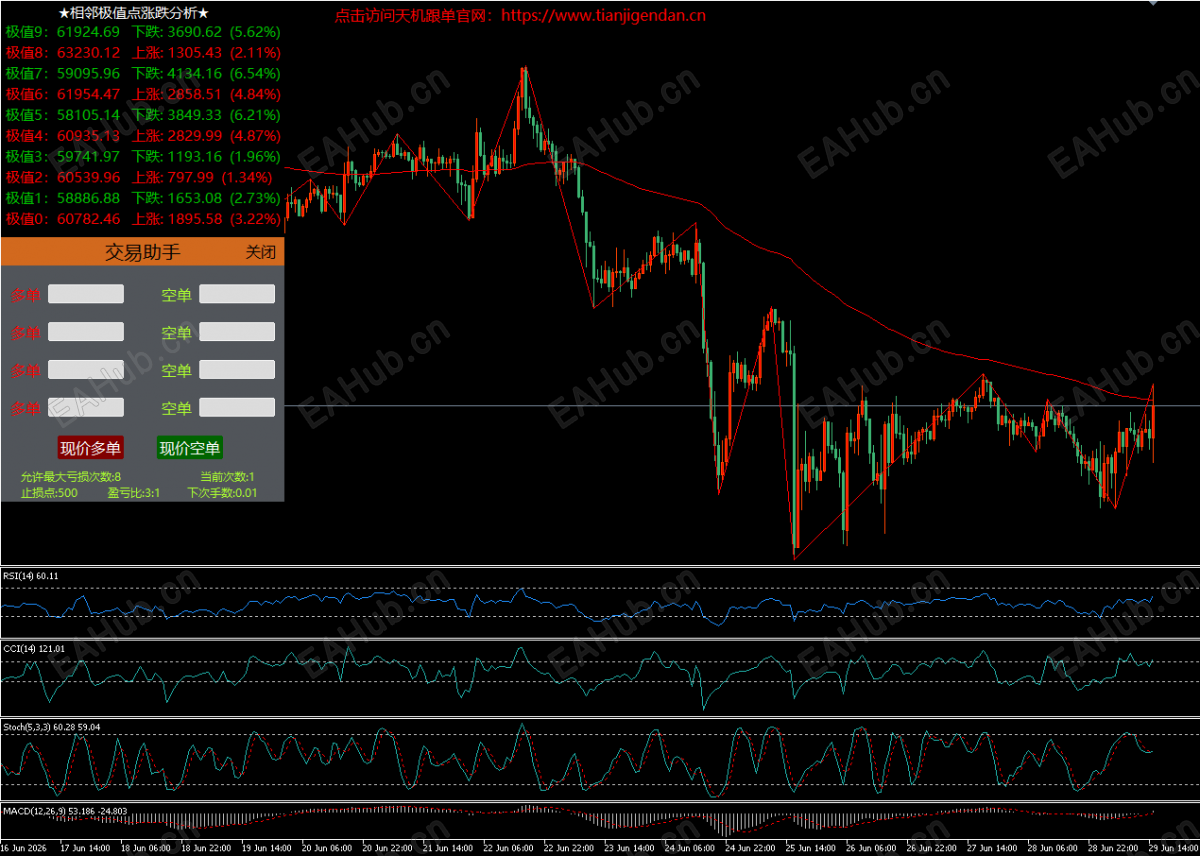The height and width of the screenshot is (856, 1200).
Task: Click the 29 Jun 14:00 time axis label
Action: click(x=1172, y=848)
